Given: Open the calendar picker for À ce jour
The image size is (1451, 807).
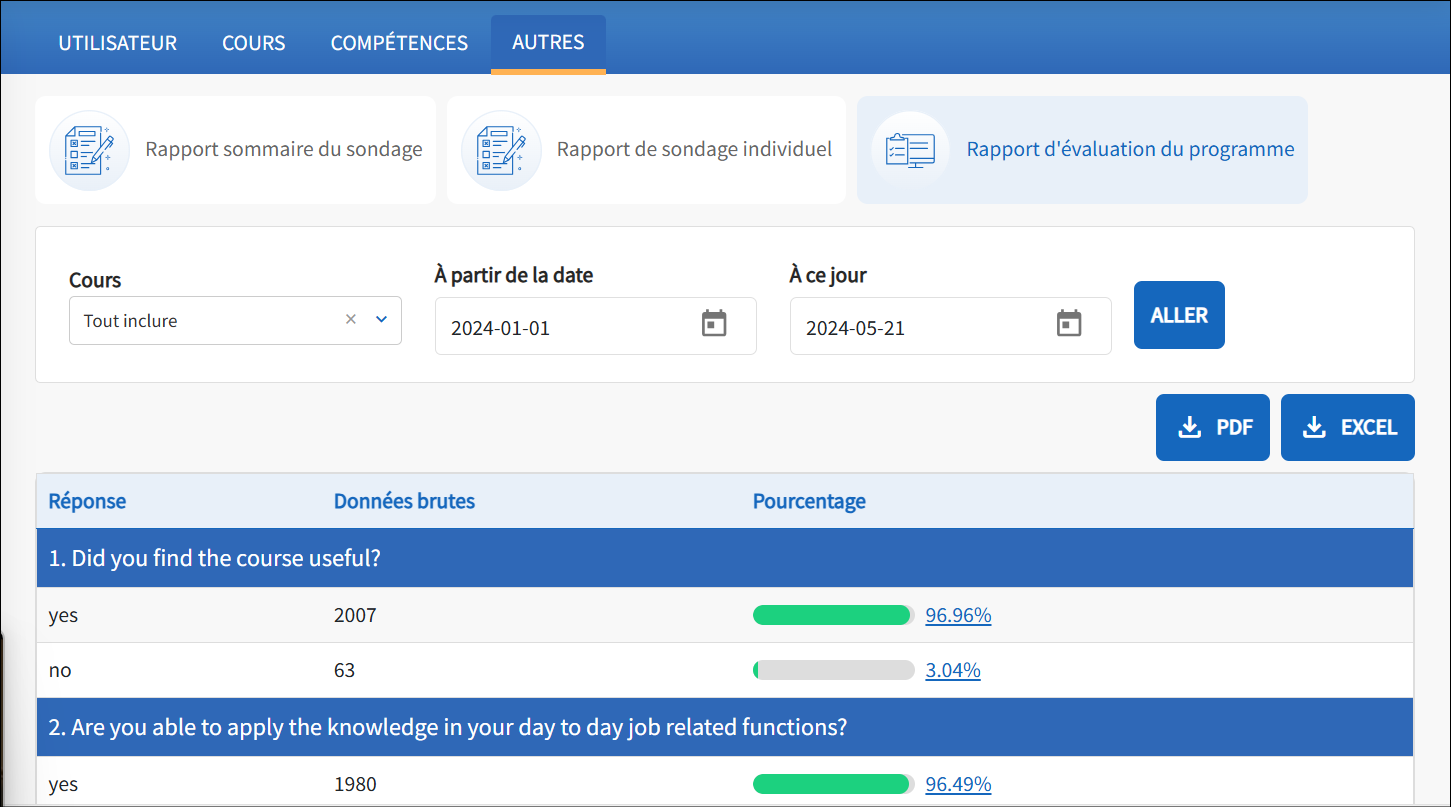Looking at the screenshot, I should tap(1070, 325).
